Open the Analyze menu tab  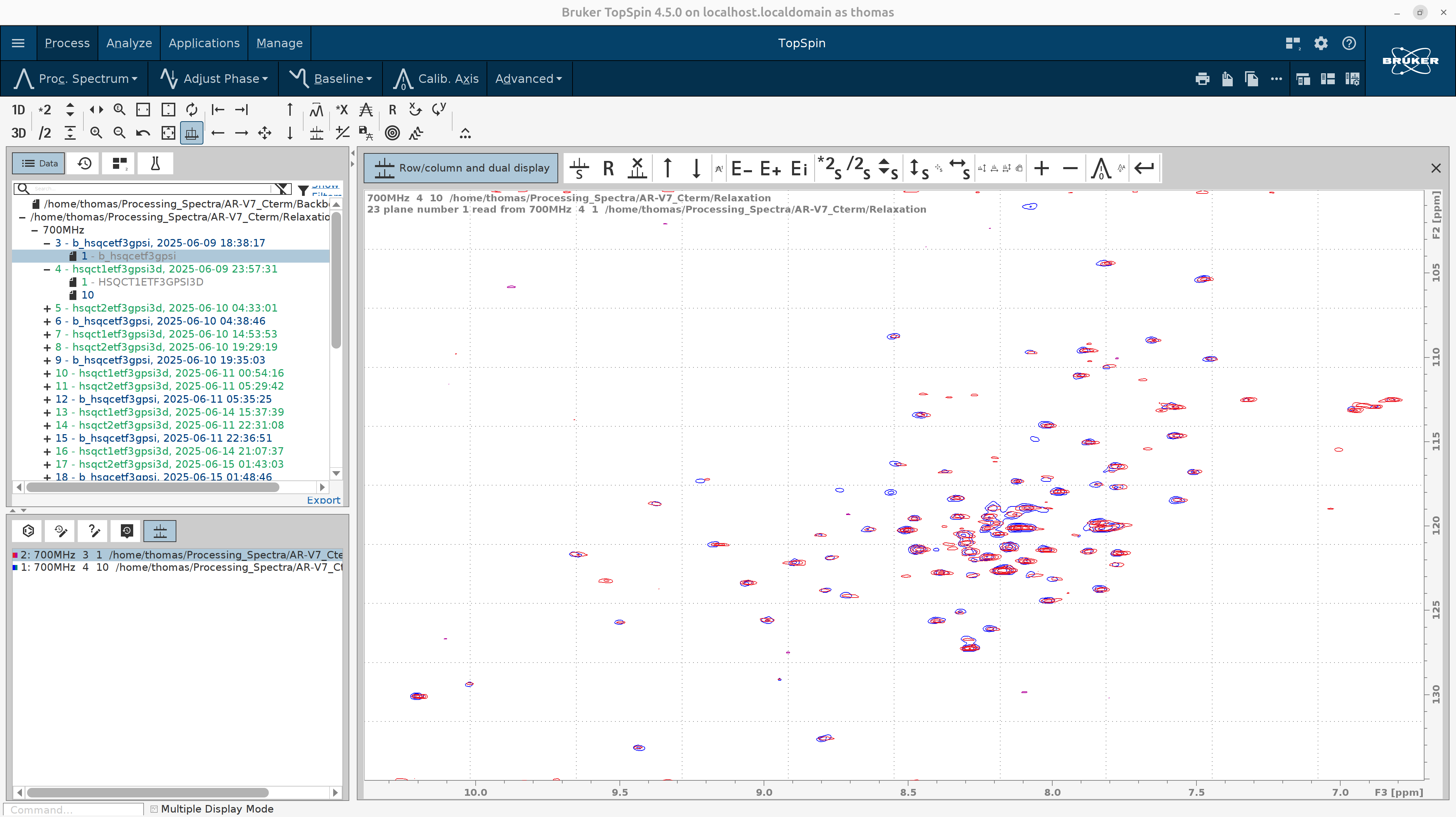tap(129, 43)
